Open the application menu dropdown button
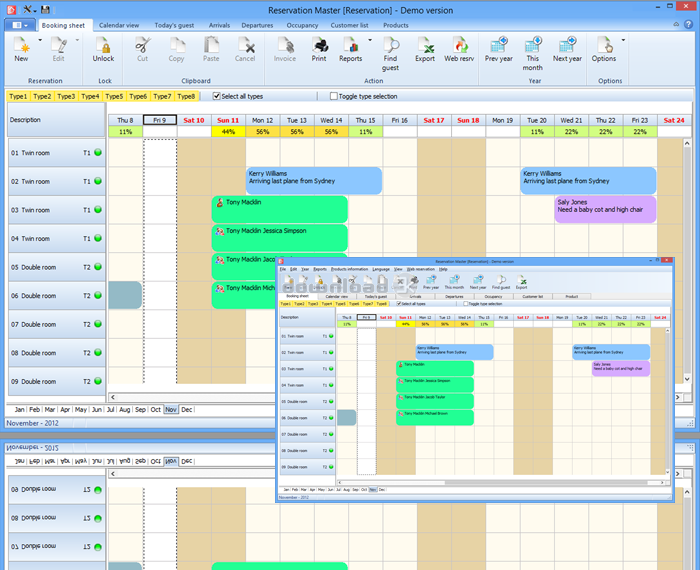The image size is (700, 570). [x=22, y=24]
